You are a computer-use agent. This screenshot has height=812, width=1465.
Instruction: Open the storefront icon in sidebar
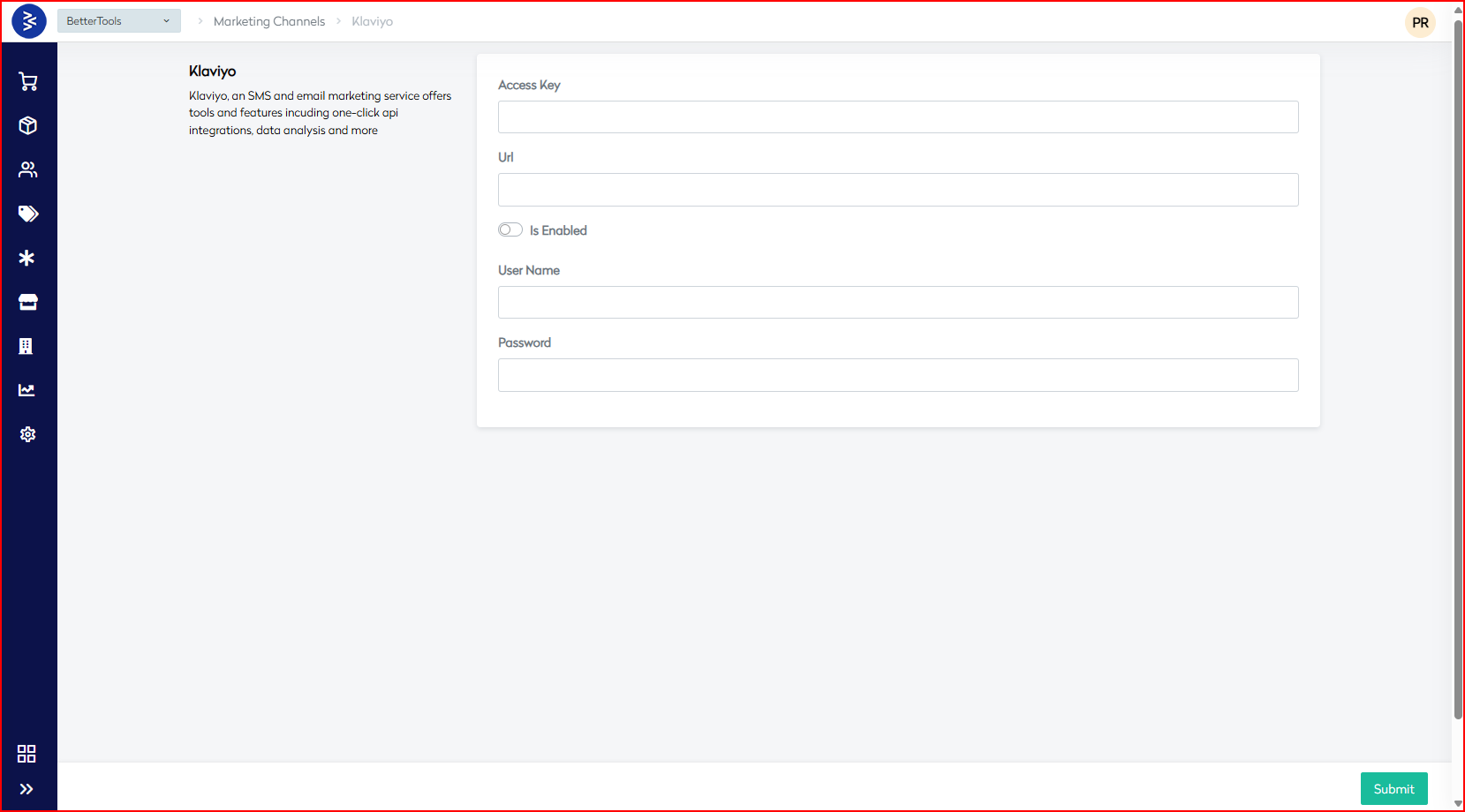click(x=28, y=302)
